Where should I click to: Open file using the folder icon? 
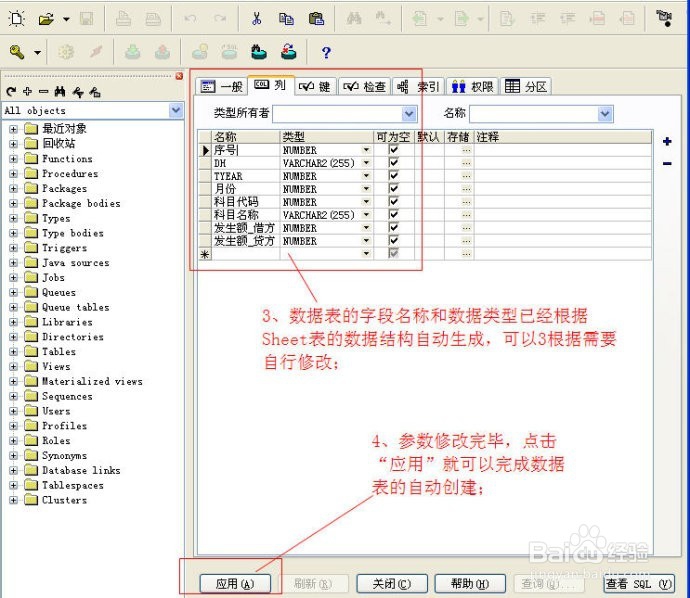point(46,19)
